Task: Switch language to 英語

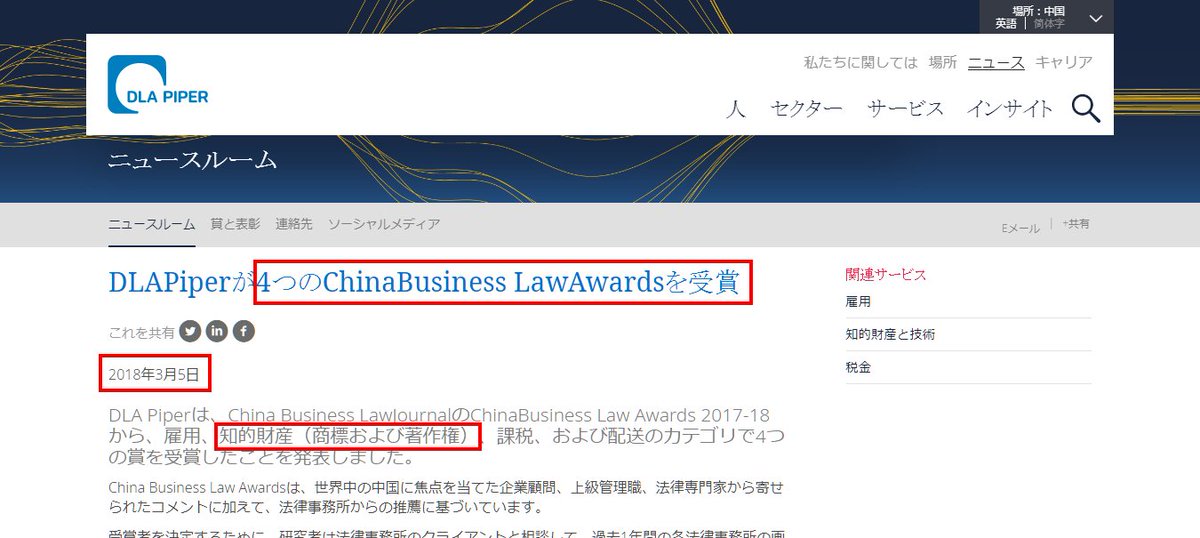Action: (1005, 24)
